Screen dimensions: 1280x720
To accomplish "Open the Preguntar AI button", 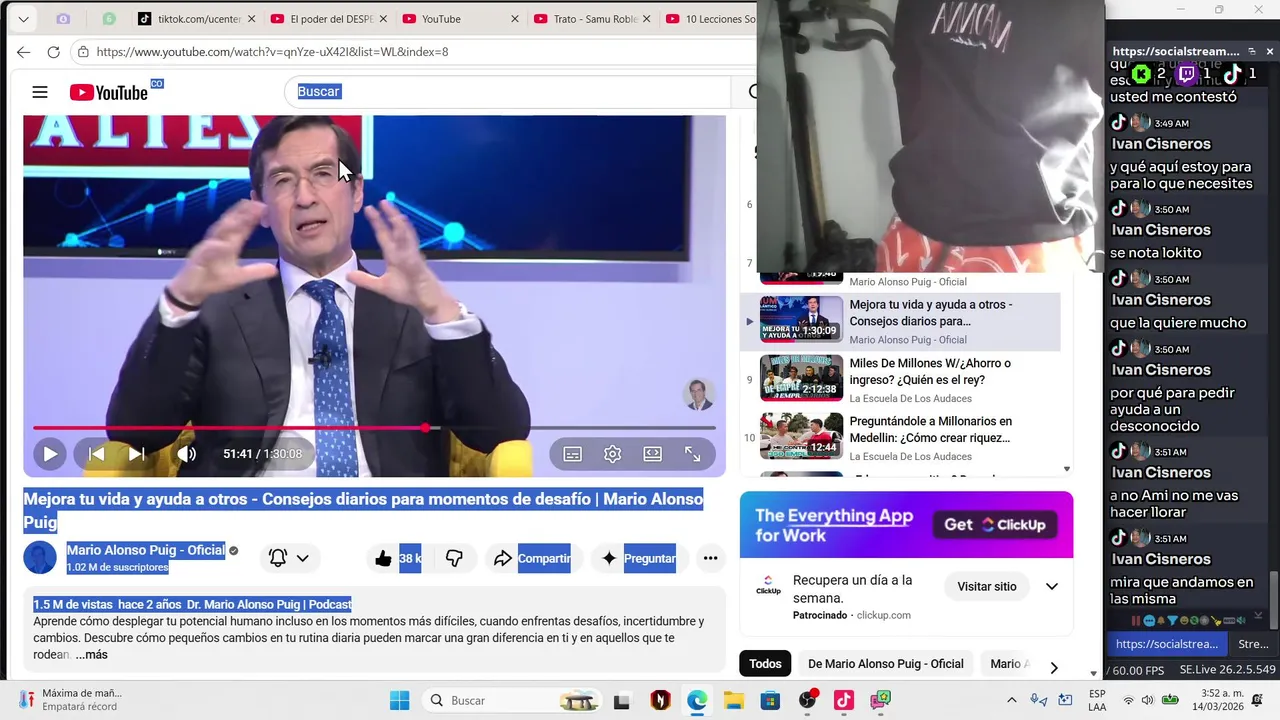I will pos(639,559).
